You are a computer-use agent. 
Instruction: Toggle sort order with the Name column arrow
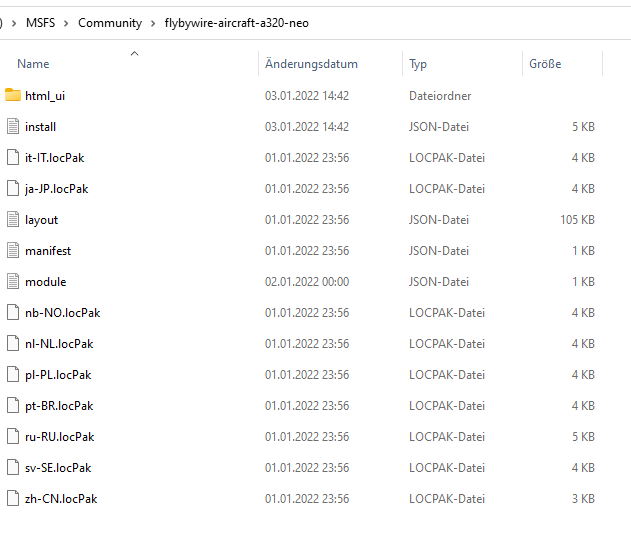134,53
